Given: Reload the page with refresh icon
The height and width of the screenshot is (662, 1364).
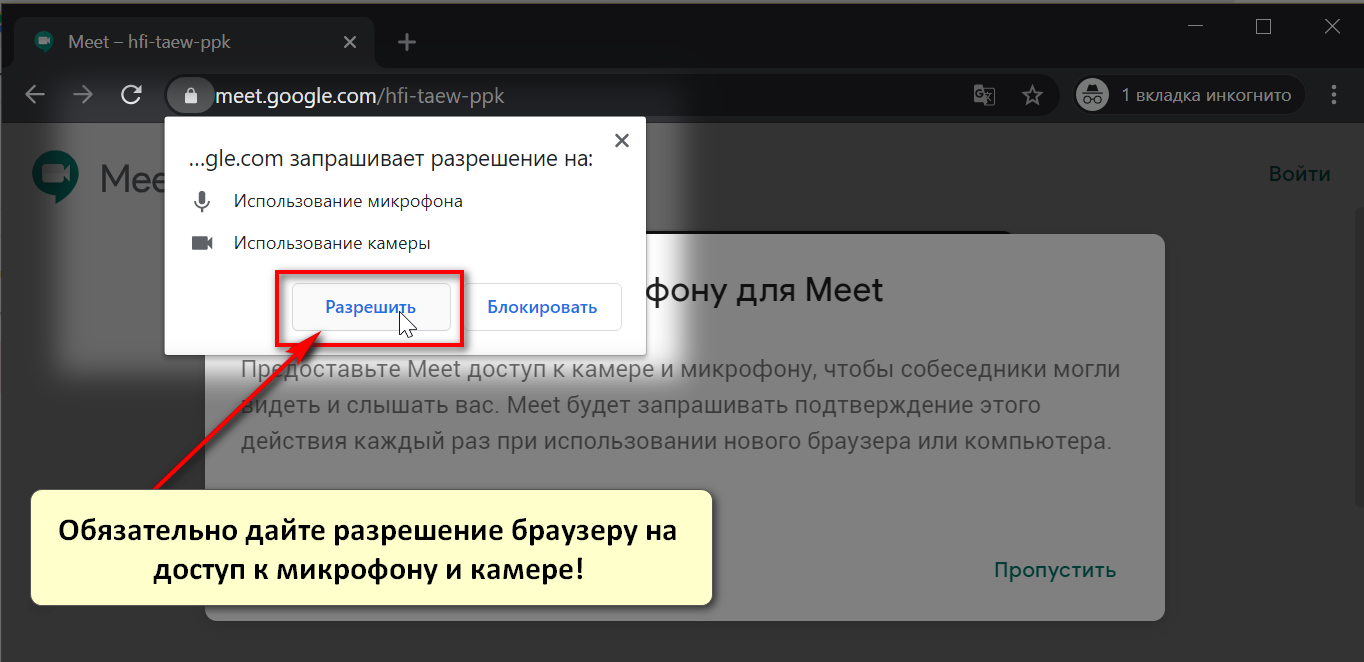Looking at the screenshot, I should 131,95.
